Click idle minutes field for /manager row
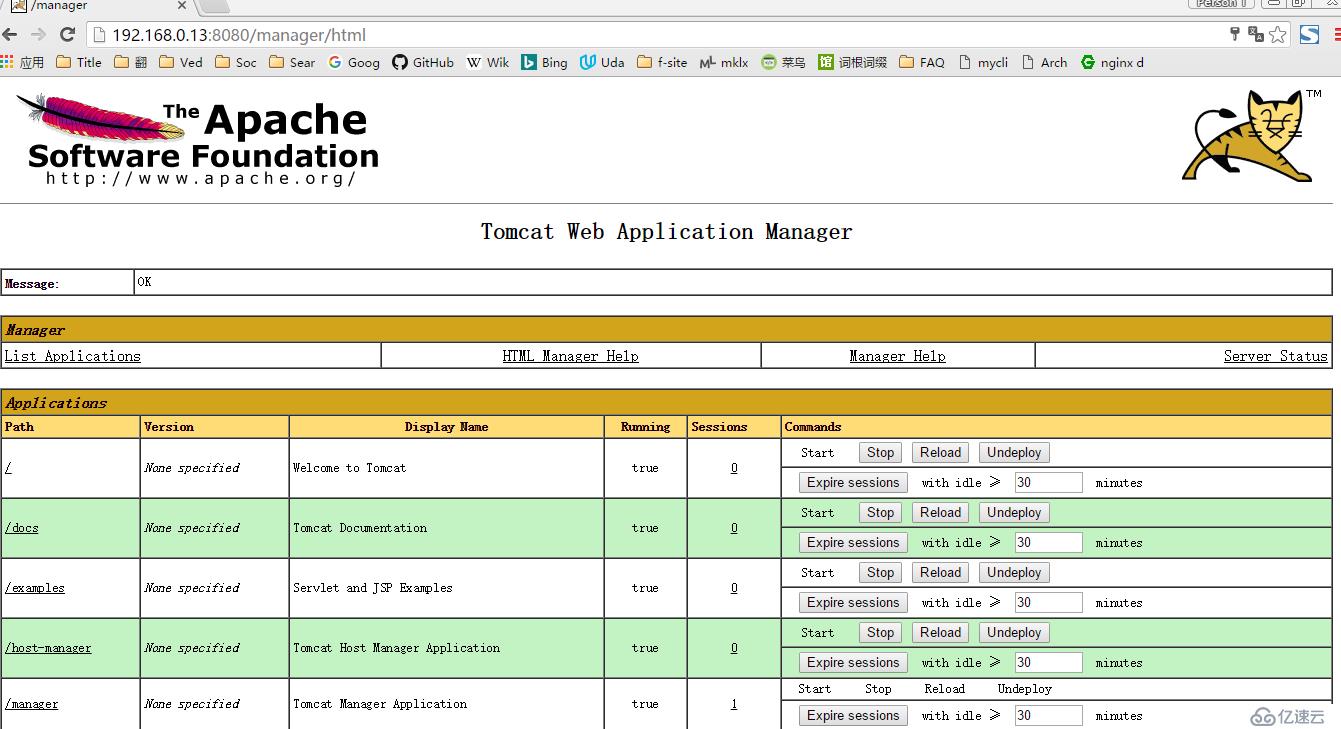Viewport: 1341px width, 729px height. click(x=1048, y=716)
